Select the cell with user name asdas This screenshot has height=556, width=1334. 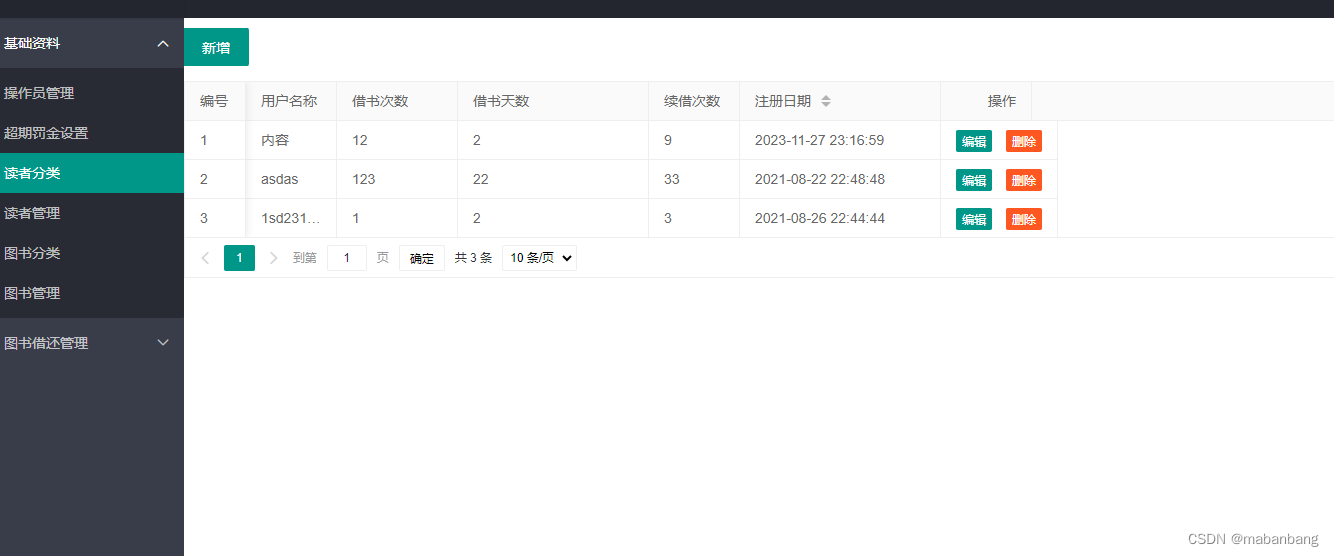coord(291,180)
